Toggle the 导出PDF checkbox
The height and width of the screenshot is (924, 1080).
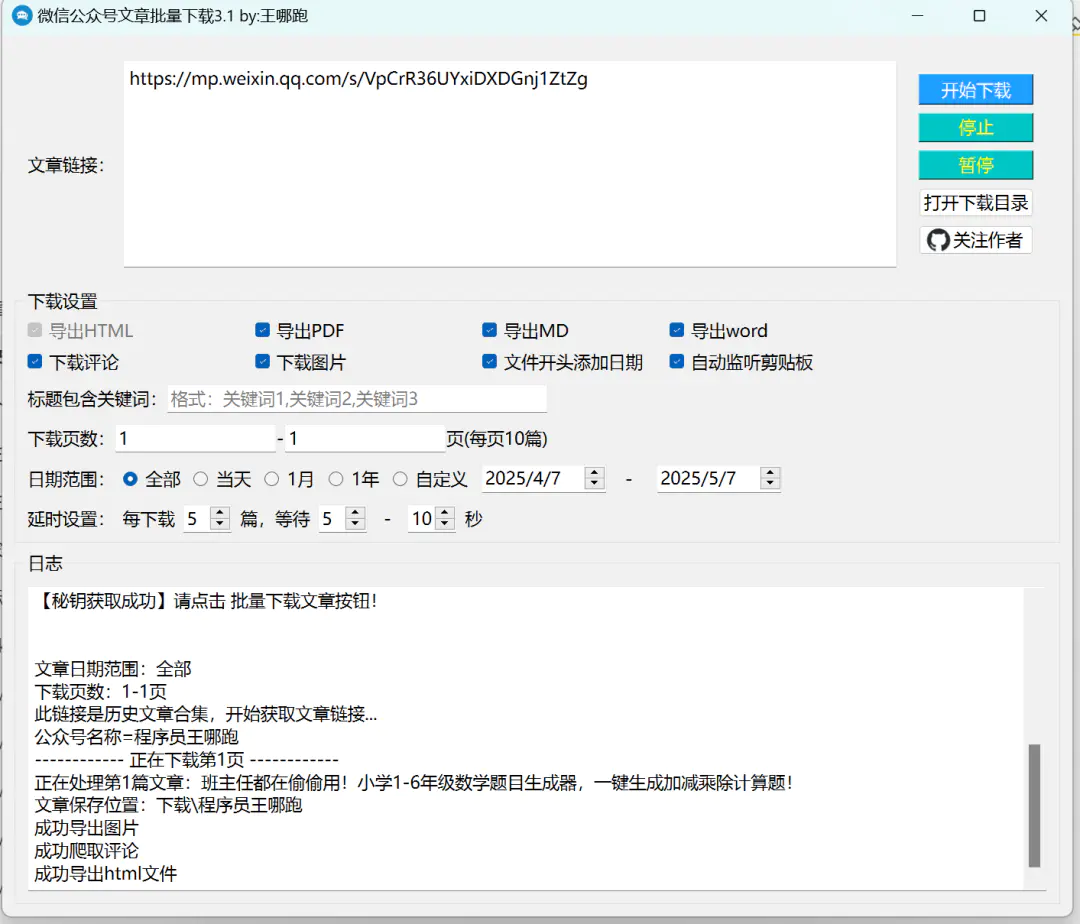click(262, 330)
